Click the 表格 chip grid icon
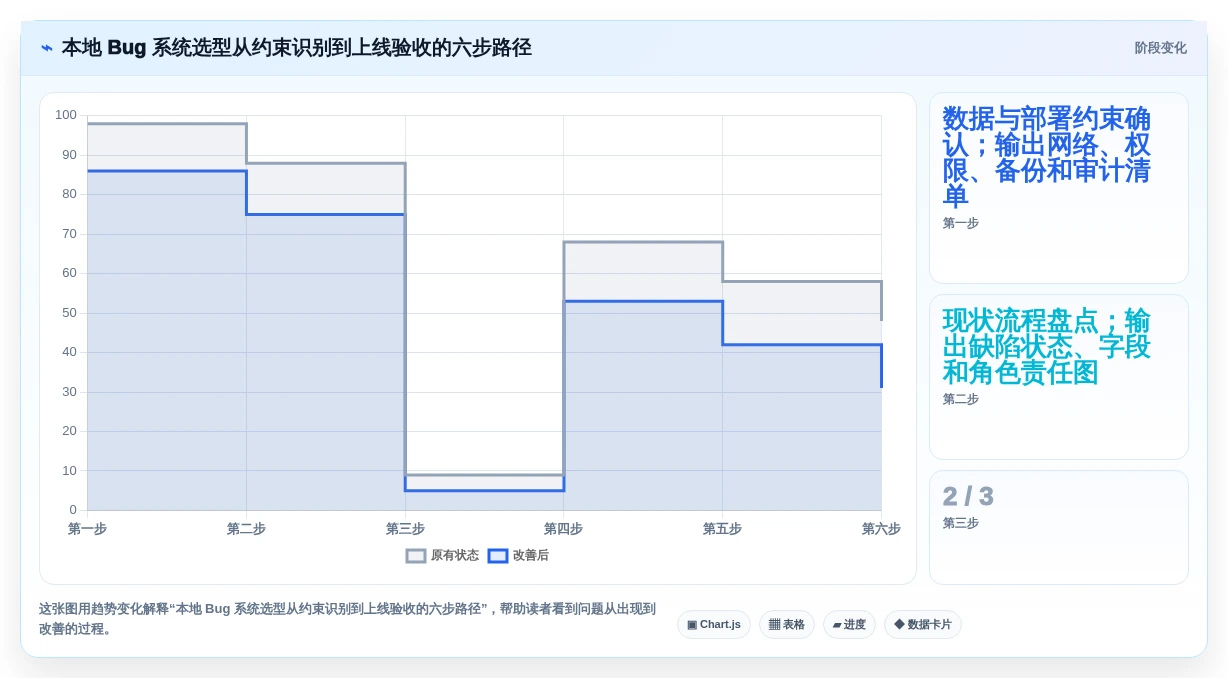Image resolution: width=1228 pixels, height=678 pixels. click(x=774, y=625)
